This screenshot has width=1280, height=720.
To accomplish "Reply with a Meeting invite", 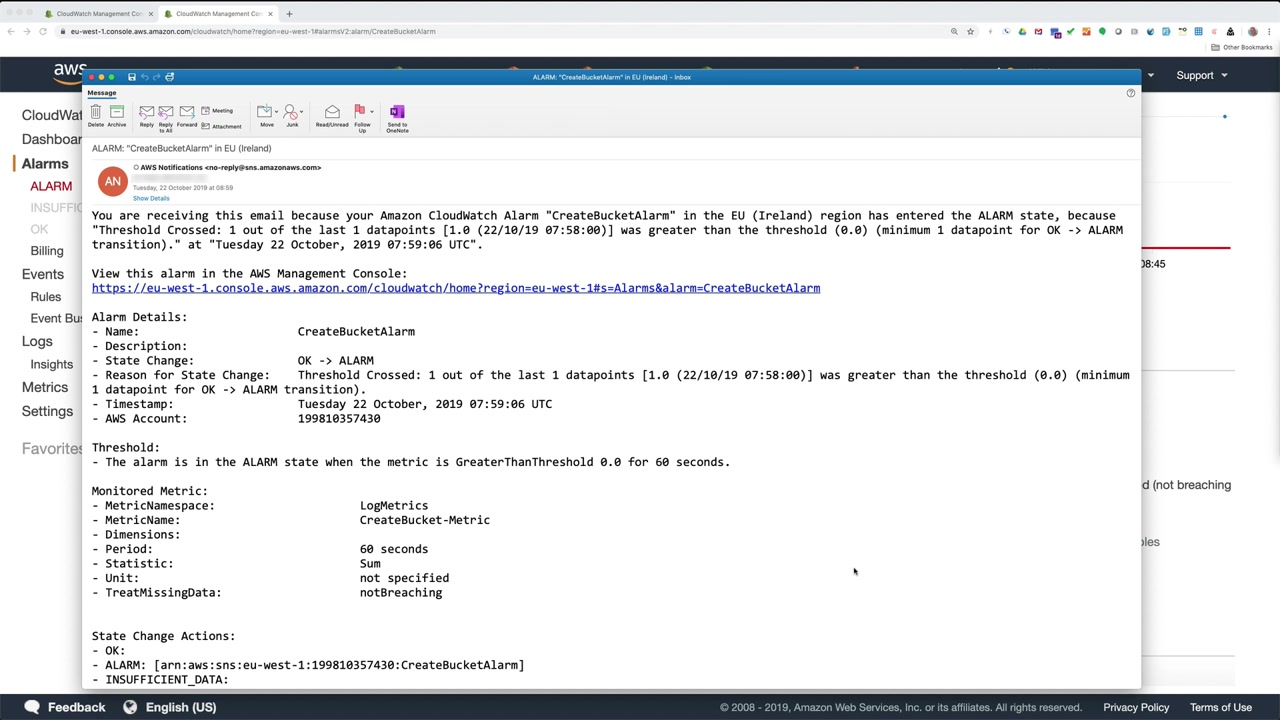I will click(217, 111).
